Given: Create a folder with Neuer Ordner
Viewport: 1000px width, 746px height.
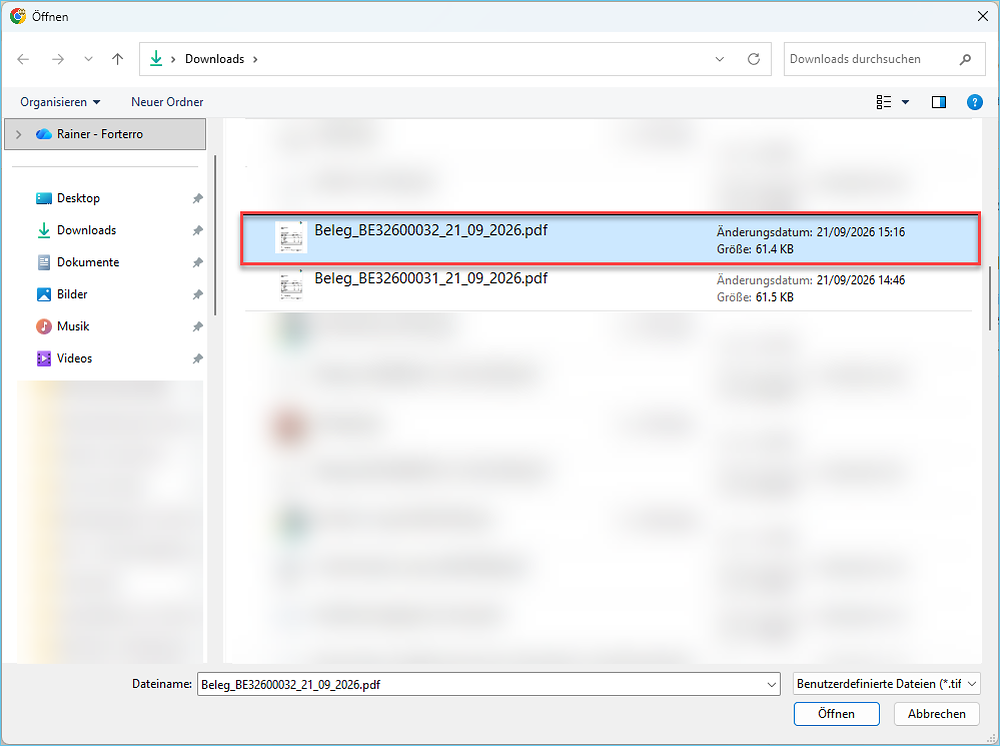Looking at the screenshot, I should point(167,102).
